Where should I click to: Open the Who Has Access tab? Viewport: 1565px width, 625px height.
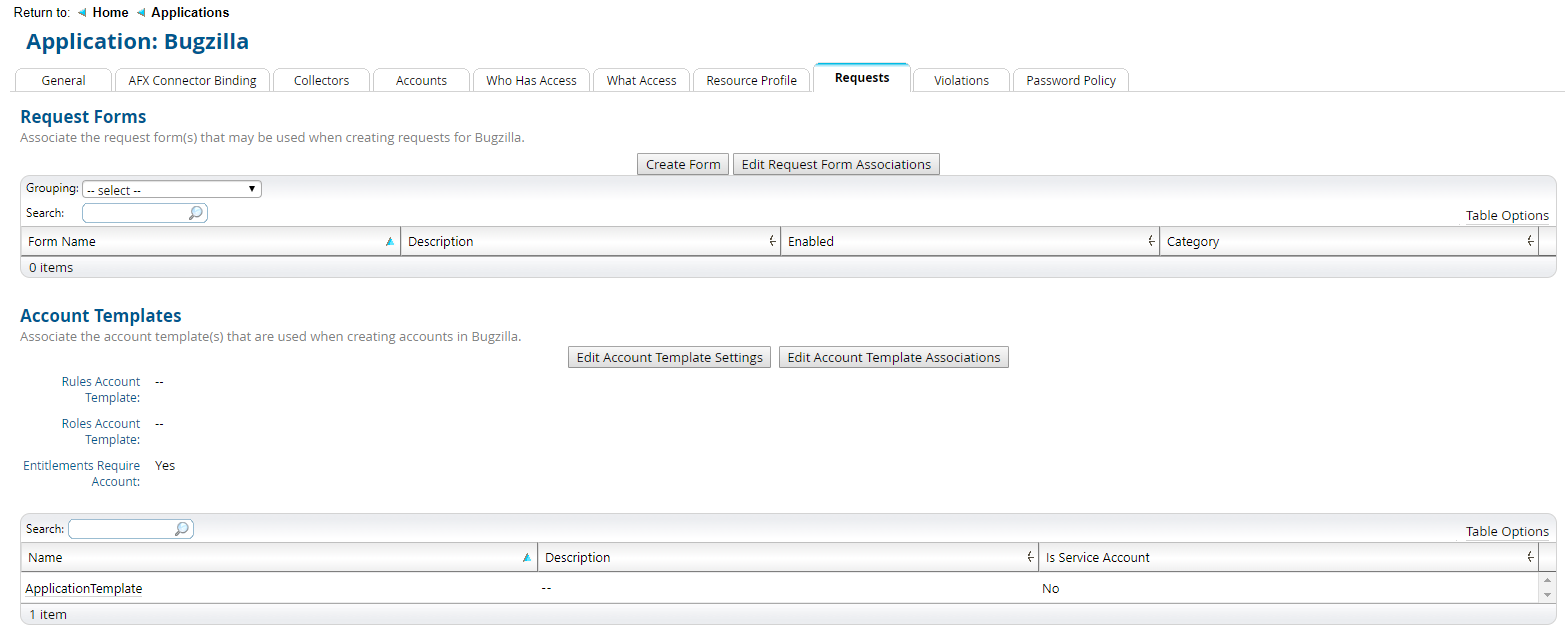tap(531, 81)
